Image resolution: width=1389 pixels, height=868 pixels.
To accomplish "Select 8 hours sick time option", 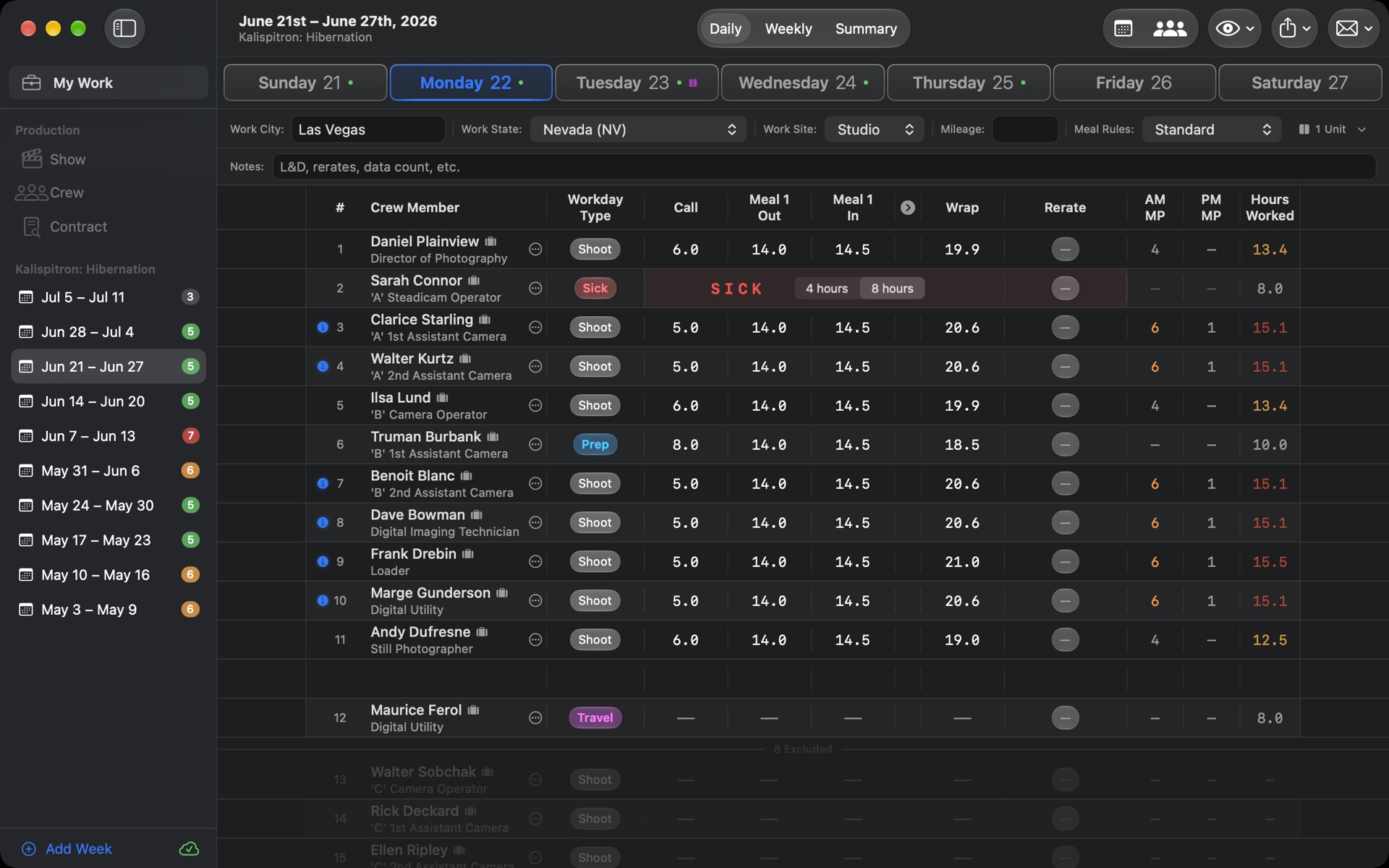I will click(892, 288).
